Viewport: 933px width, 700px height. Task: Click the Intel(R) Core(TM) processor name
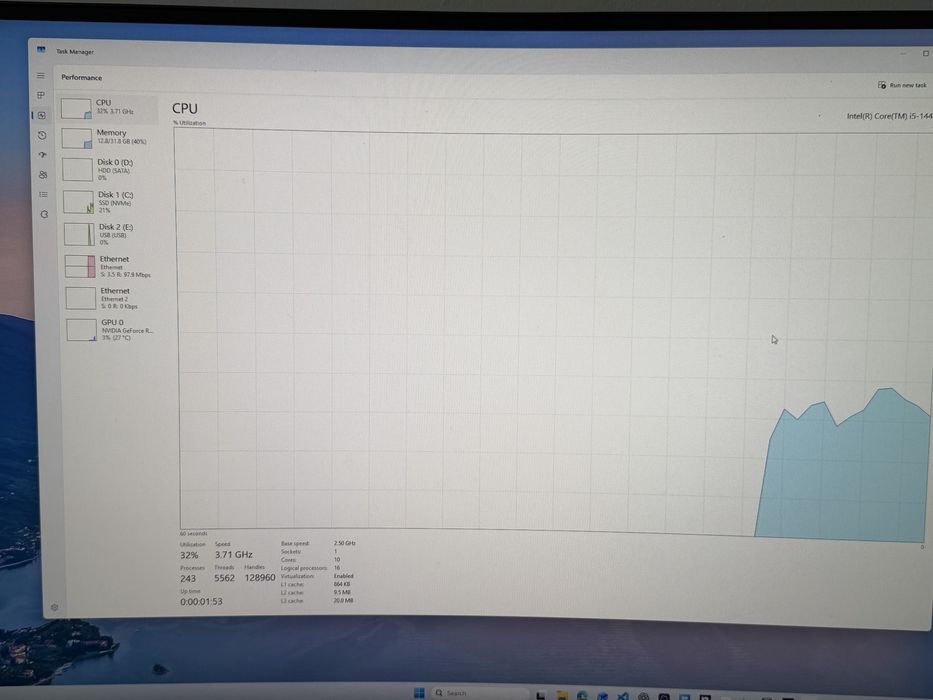(889, 115)
